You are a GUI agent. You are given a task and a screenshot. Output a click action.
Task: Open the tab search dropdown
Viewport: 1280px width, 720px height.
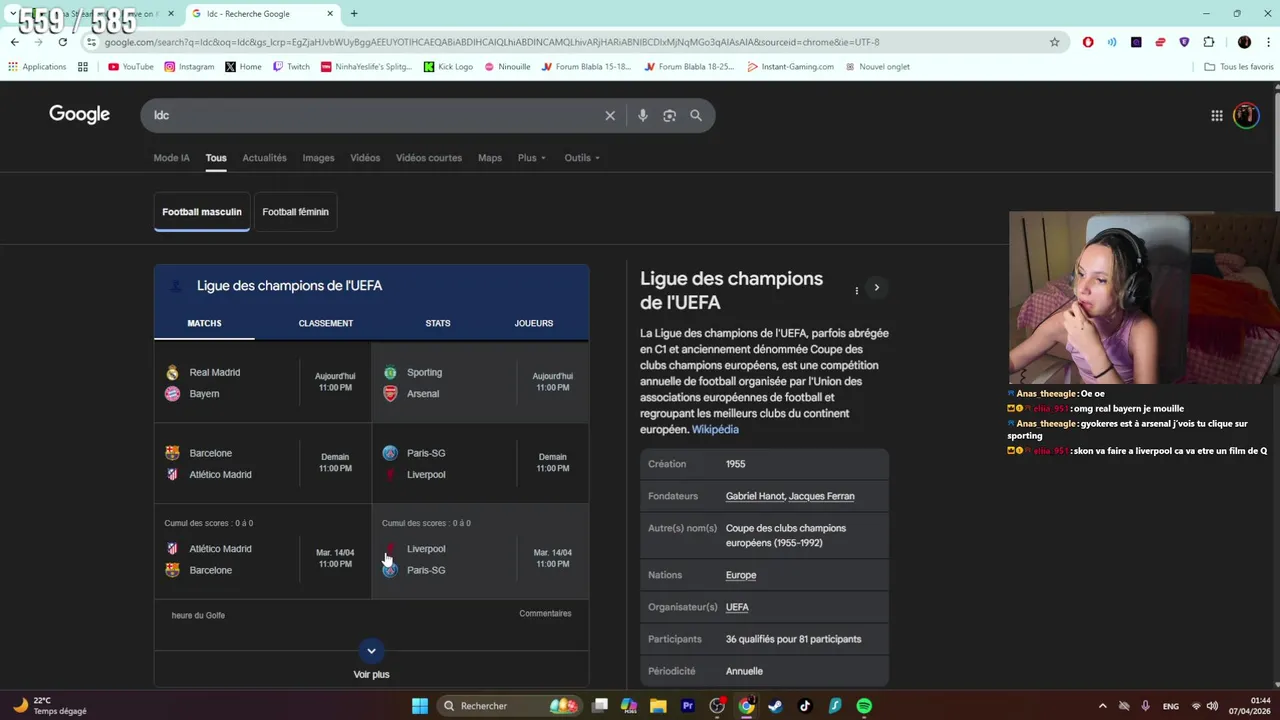(12, 14)
